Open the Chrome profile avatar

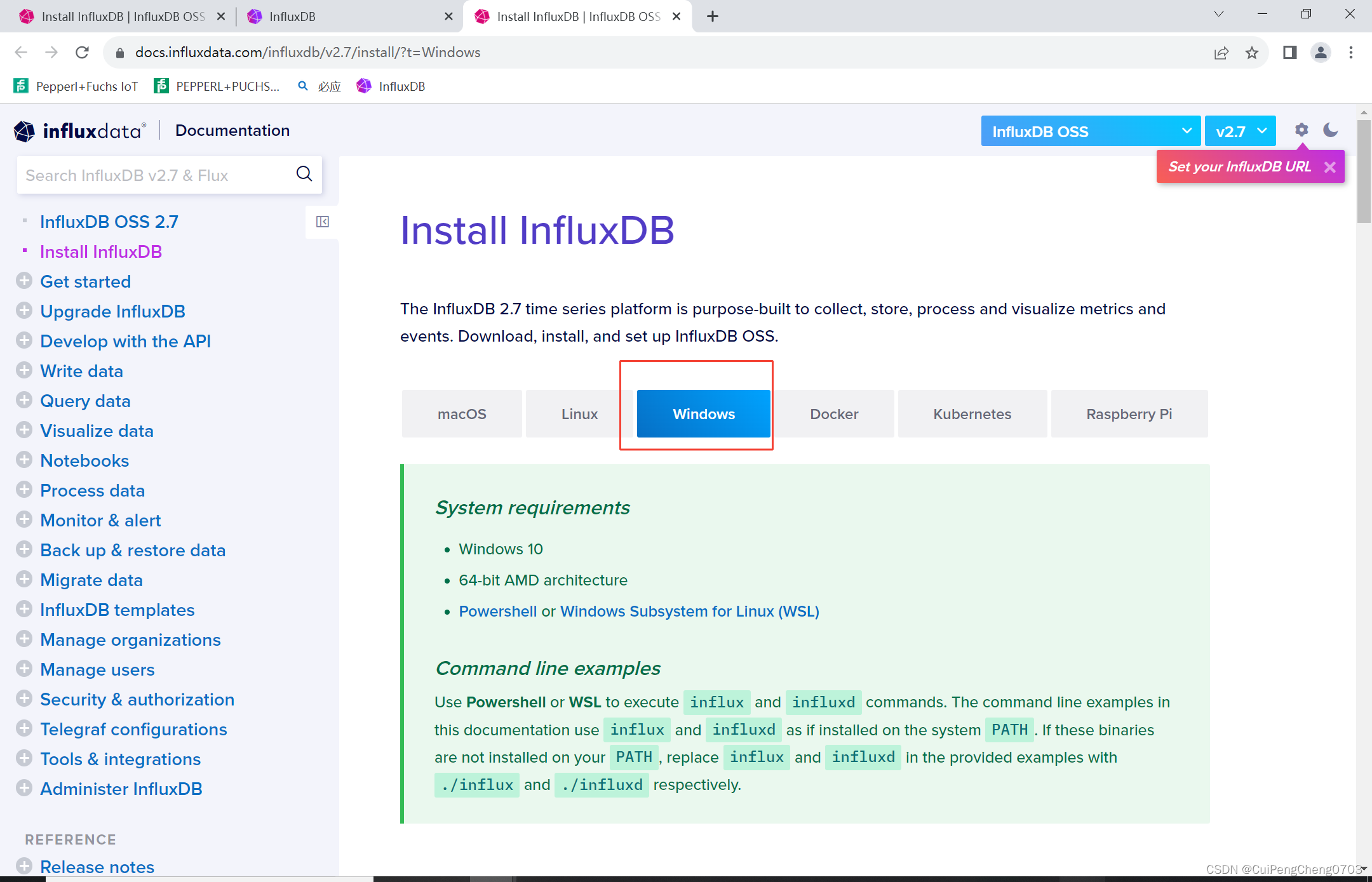point(1321,53)
